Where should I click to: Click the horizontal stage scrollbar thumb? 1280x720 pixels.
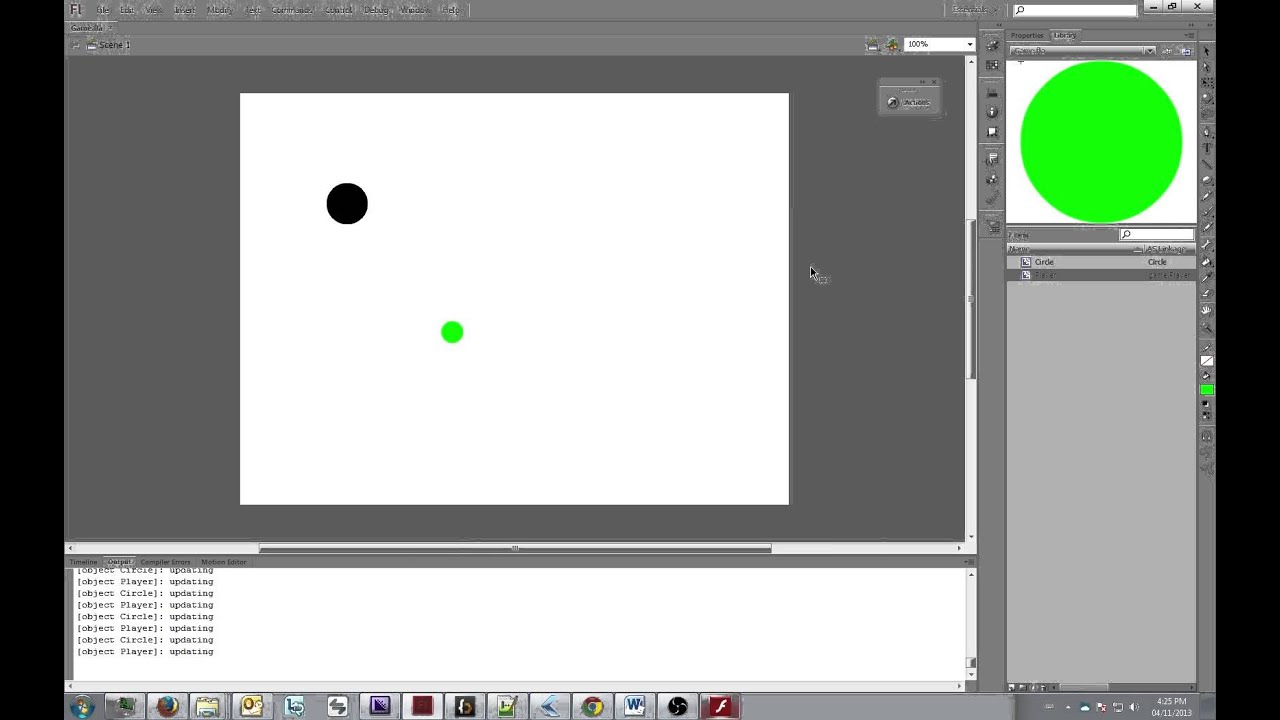(x=515, y=548)
